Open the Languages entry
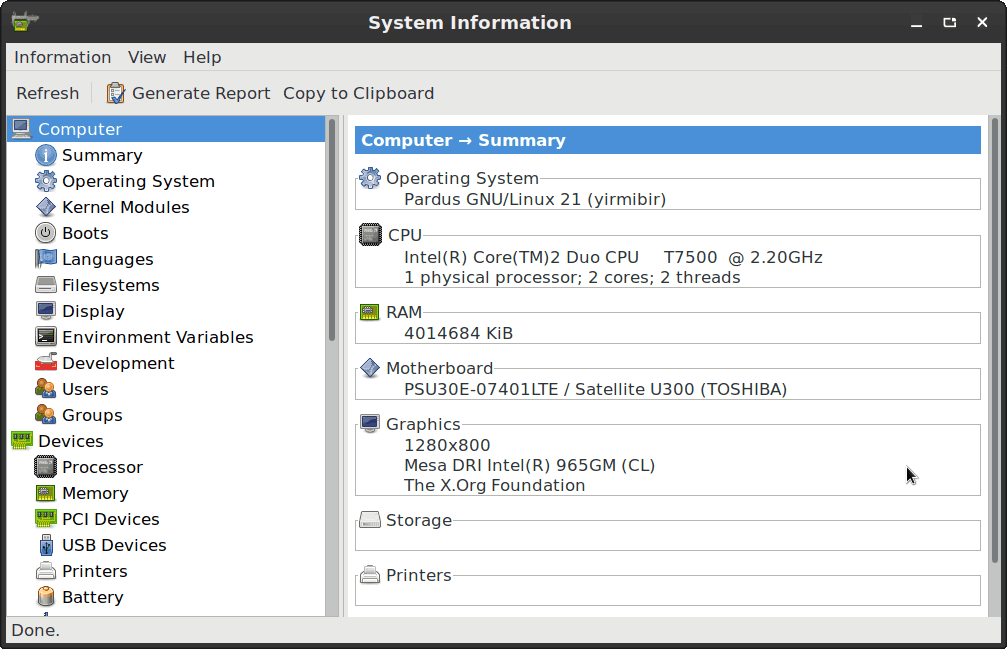 (107, 259)
